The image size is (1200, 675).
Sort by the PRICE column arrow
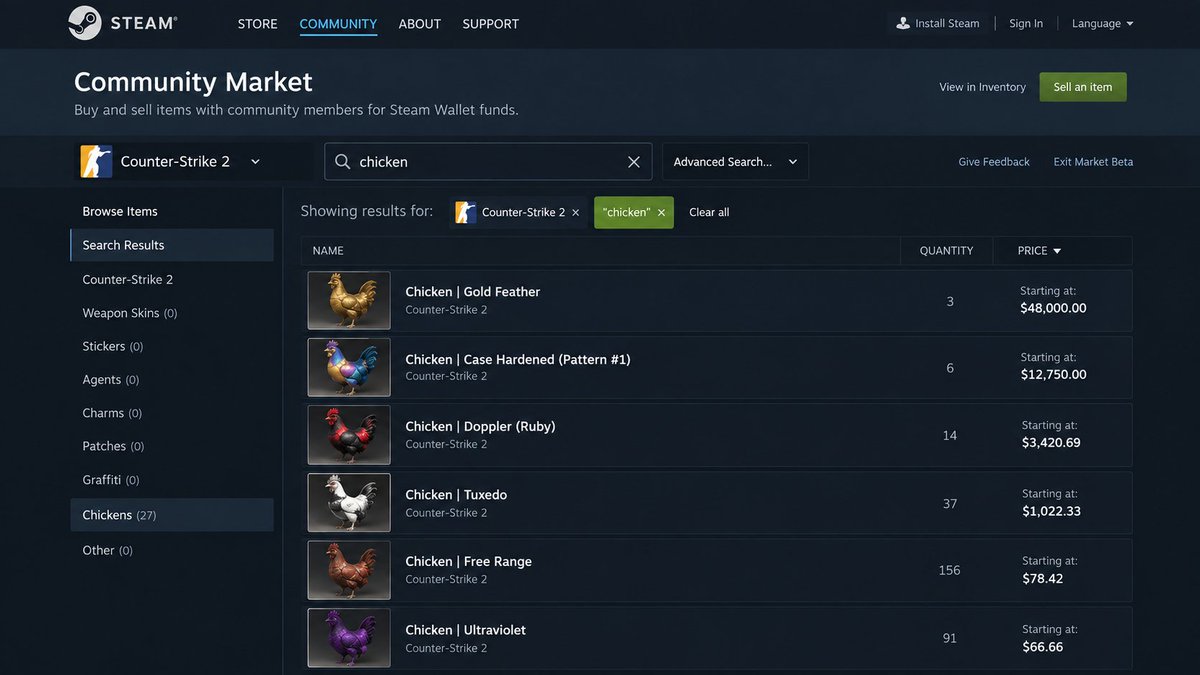[1058, 251]
